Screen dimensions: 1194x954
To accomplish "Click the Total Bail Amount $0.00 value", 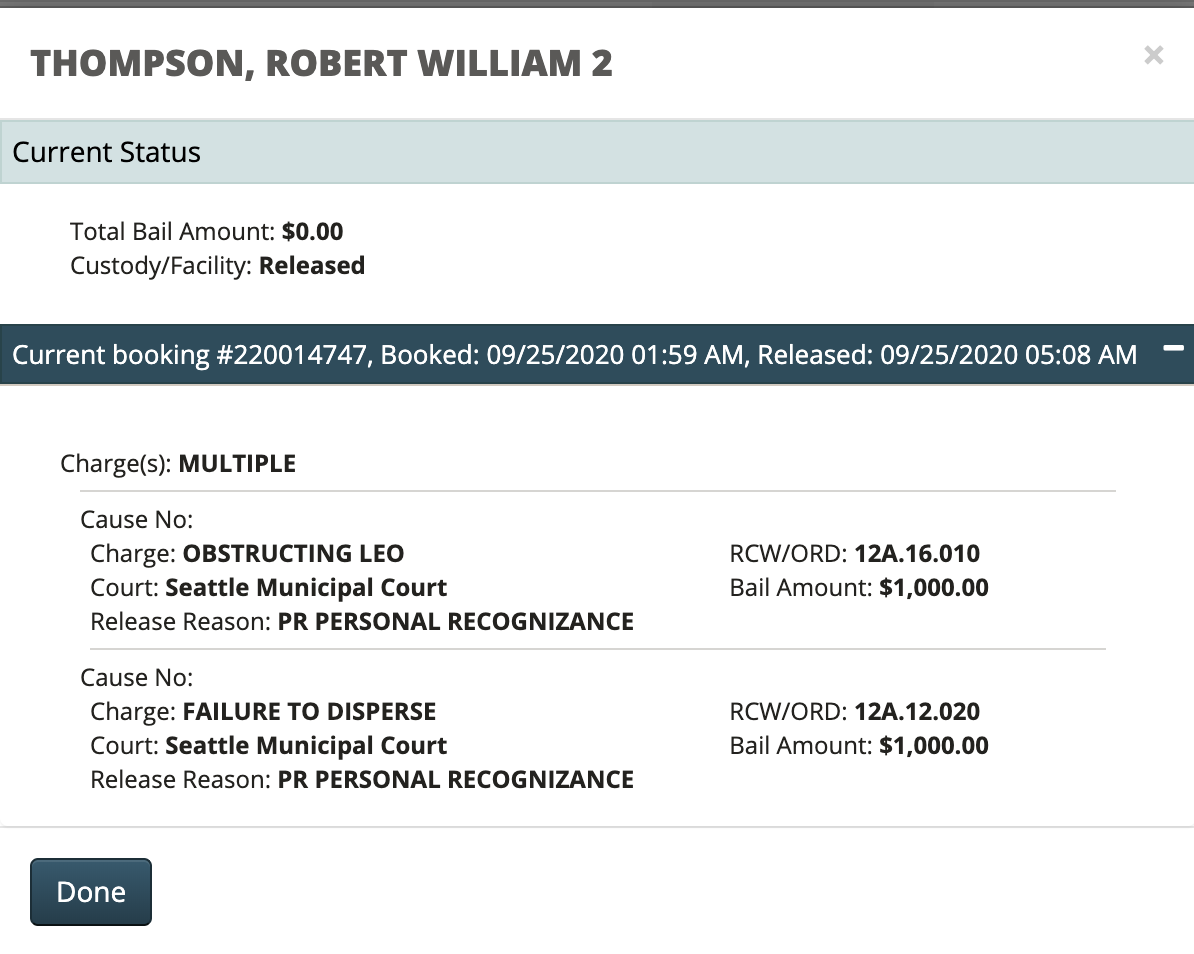I will pos(312,232).
